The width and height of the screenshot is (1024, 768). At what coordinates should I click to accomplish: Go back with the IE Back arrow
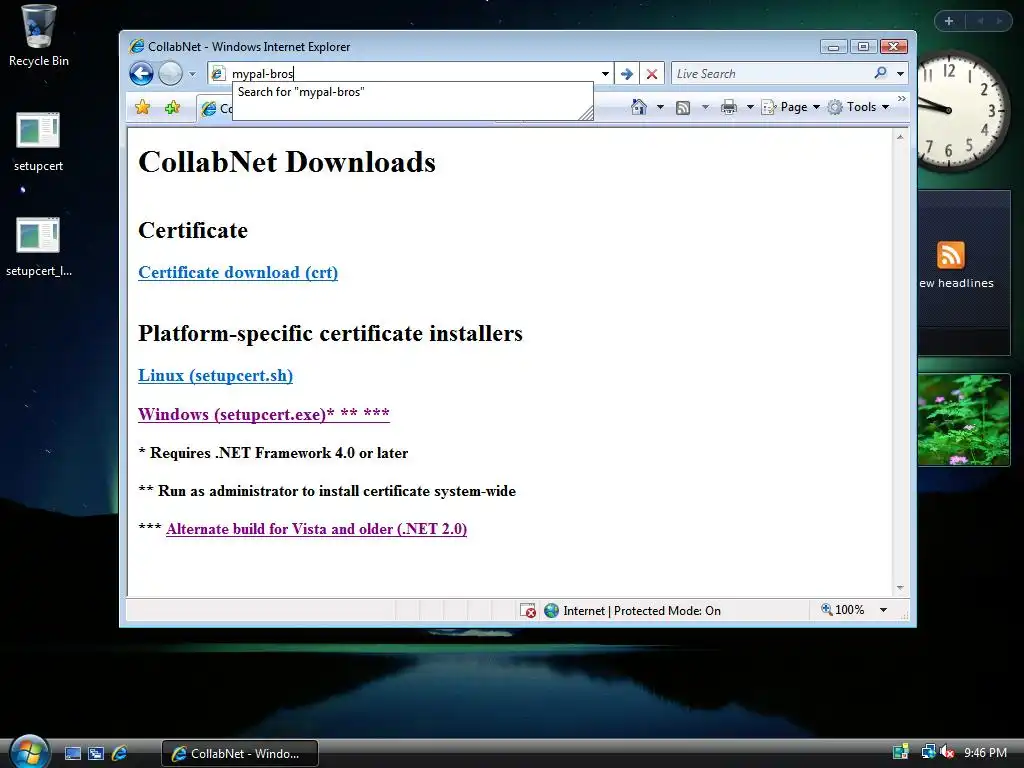coord(141,73)
